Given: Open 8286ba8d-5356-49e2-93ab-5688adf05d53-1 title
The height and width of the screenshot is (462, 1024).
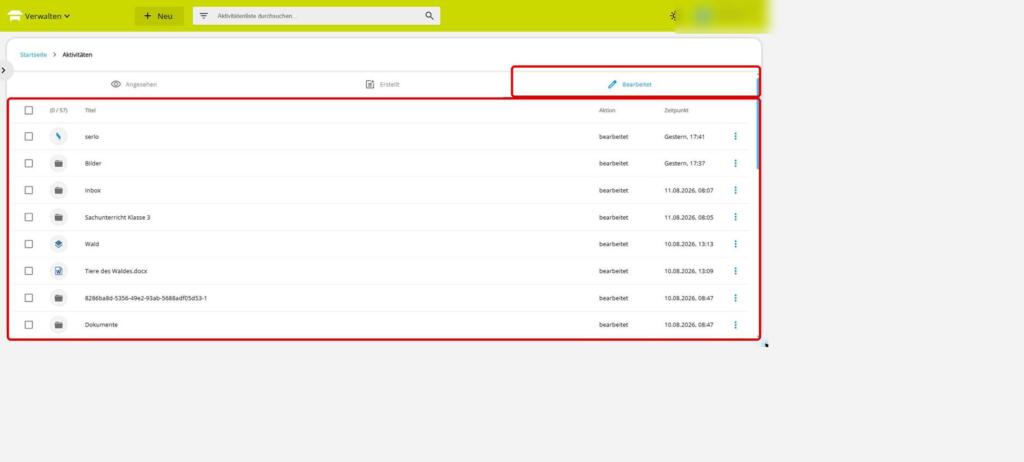Looking at the screenshot, I should click(x=146, y=298).
